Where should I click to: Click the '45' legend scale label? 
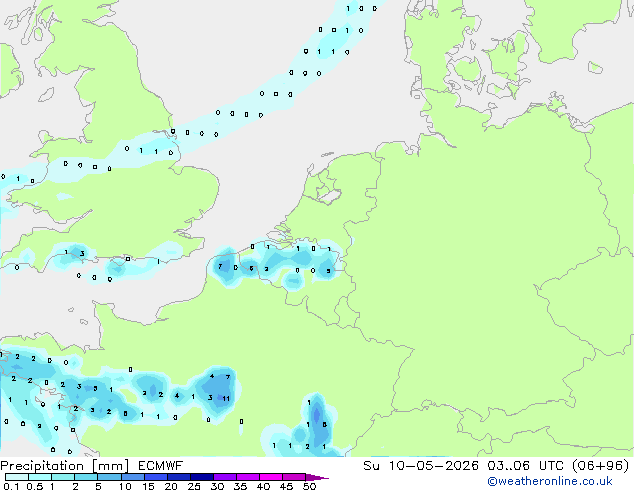(286, 486)
